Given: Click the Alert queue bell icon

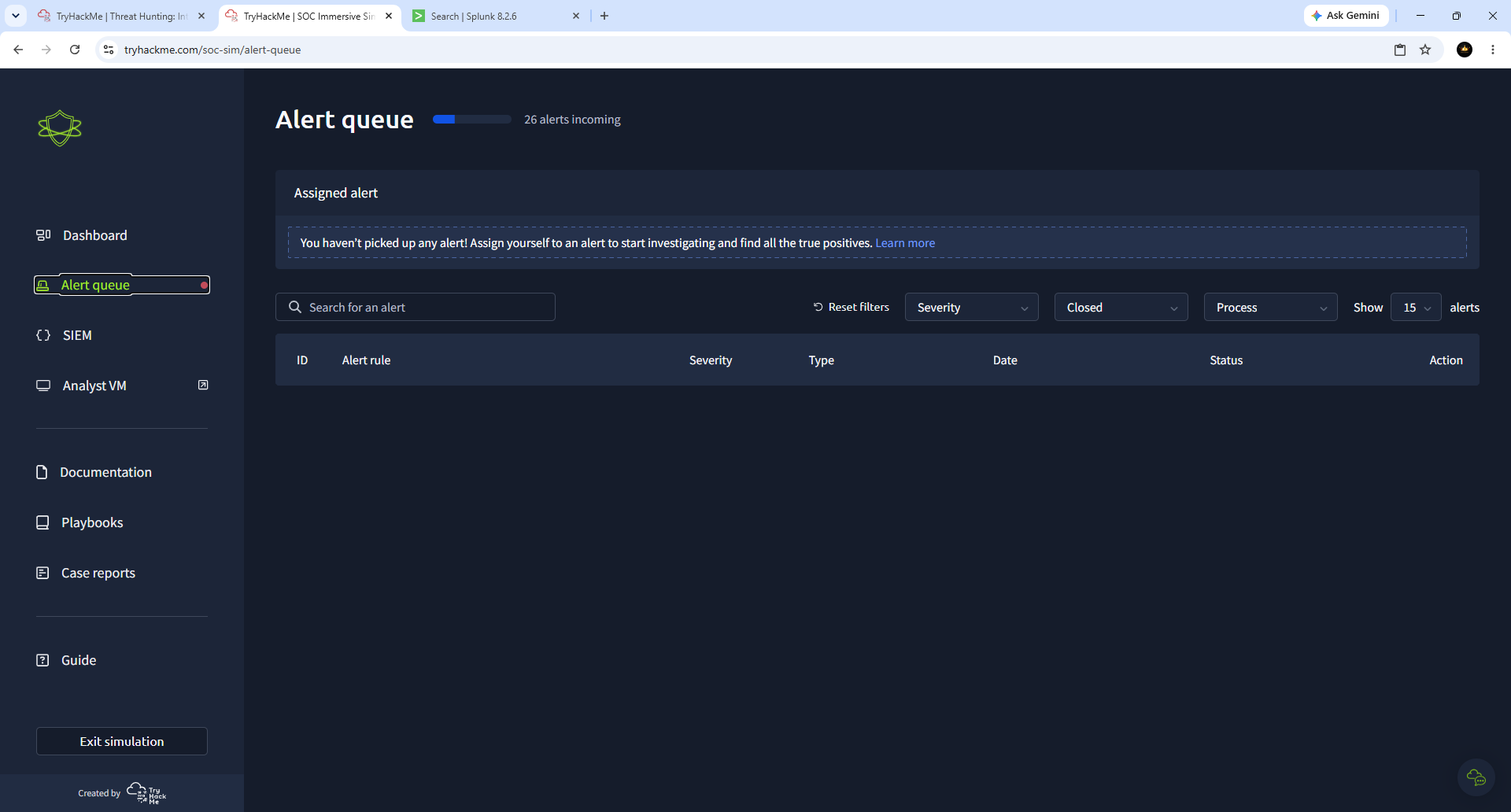Looking at the screenshot, I should click(x=43, y=285).
